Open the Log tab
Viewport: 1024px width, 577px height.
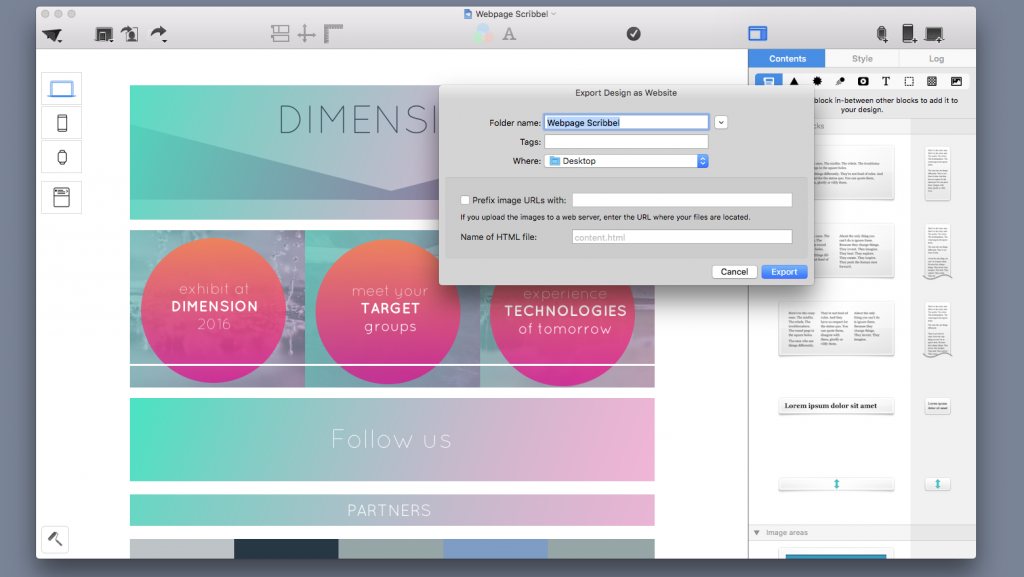(x=936, y=58)
